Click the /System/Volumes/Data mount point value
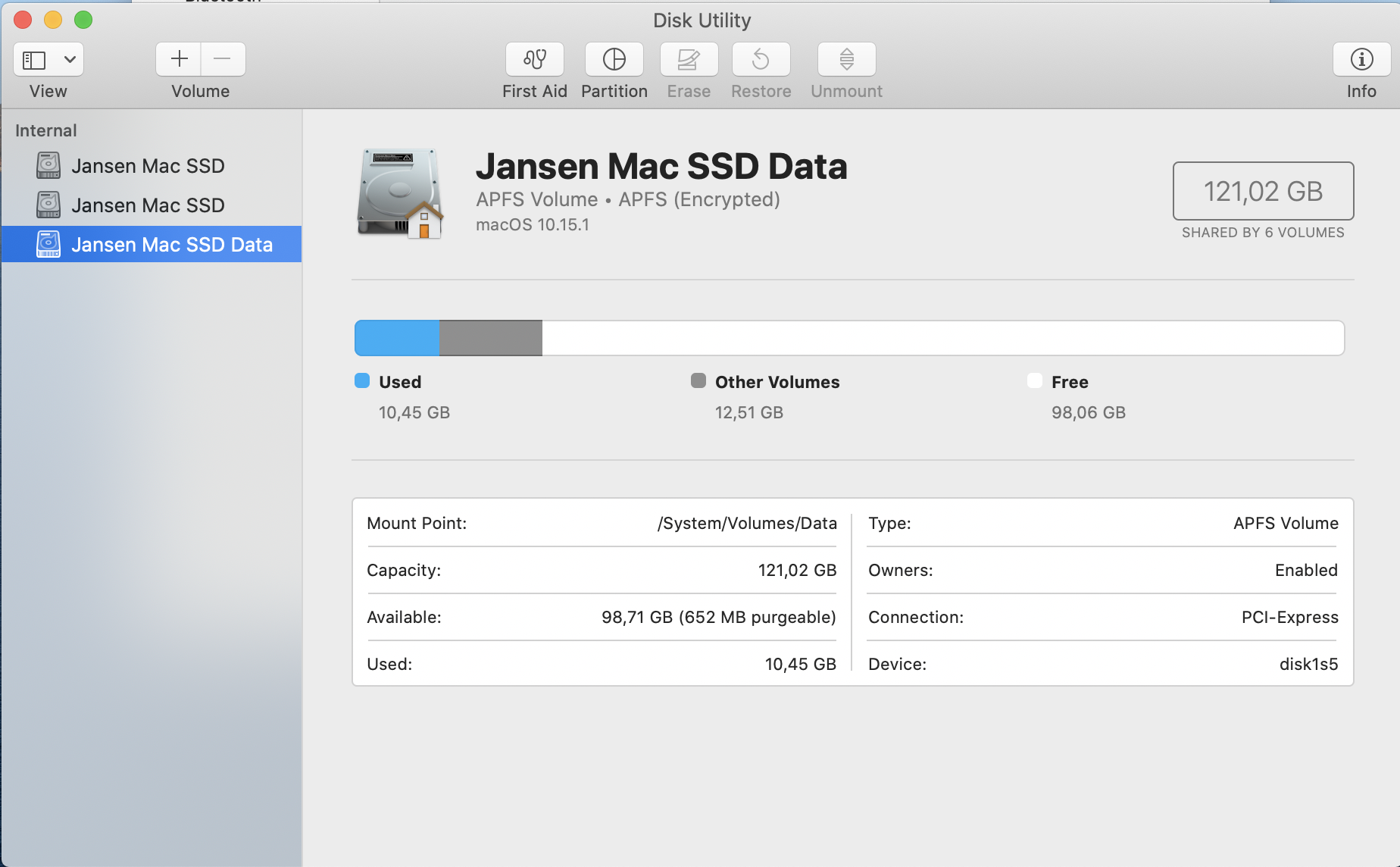Image resolution: width=1400 pixels, height=867 pixels. click(x=748, y=524)
